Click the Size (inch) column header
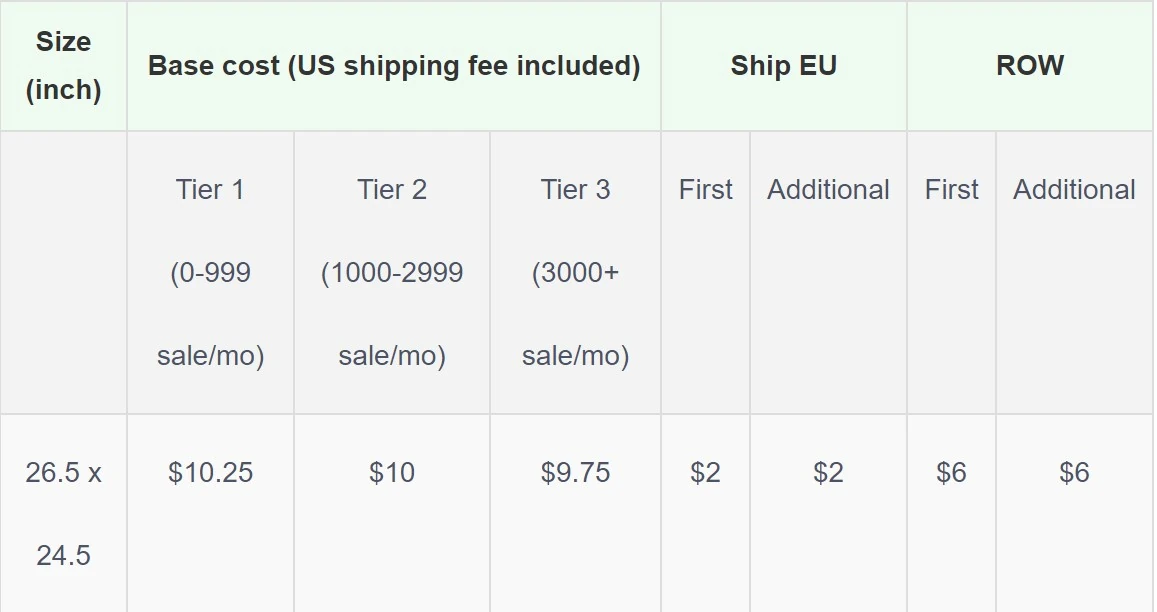Viewport: 1157px width, 612px height. pos(63,66)
